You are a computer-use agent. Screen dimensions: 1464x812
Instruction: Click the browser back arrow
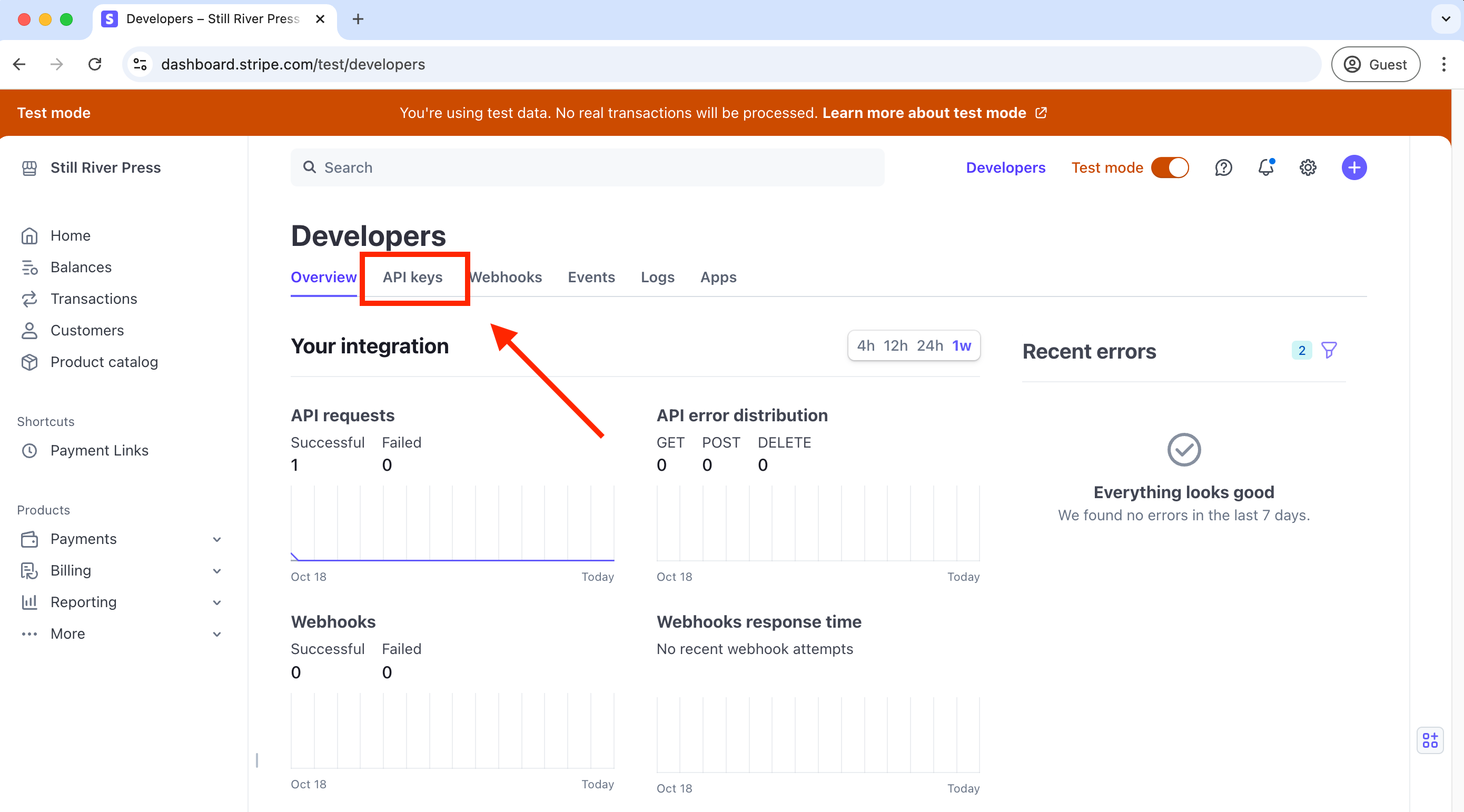tap(19, 64)
